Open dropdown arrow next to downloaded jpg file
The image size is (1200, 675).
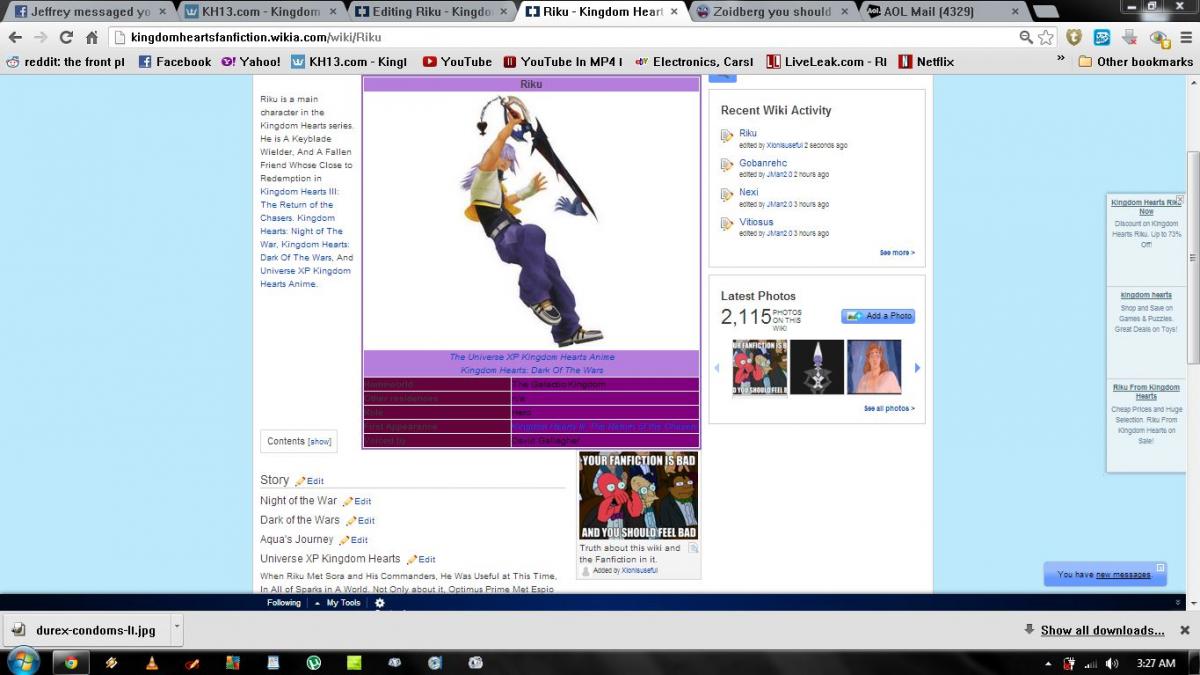tap(177, 627)
